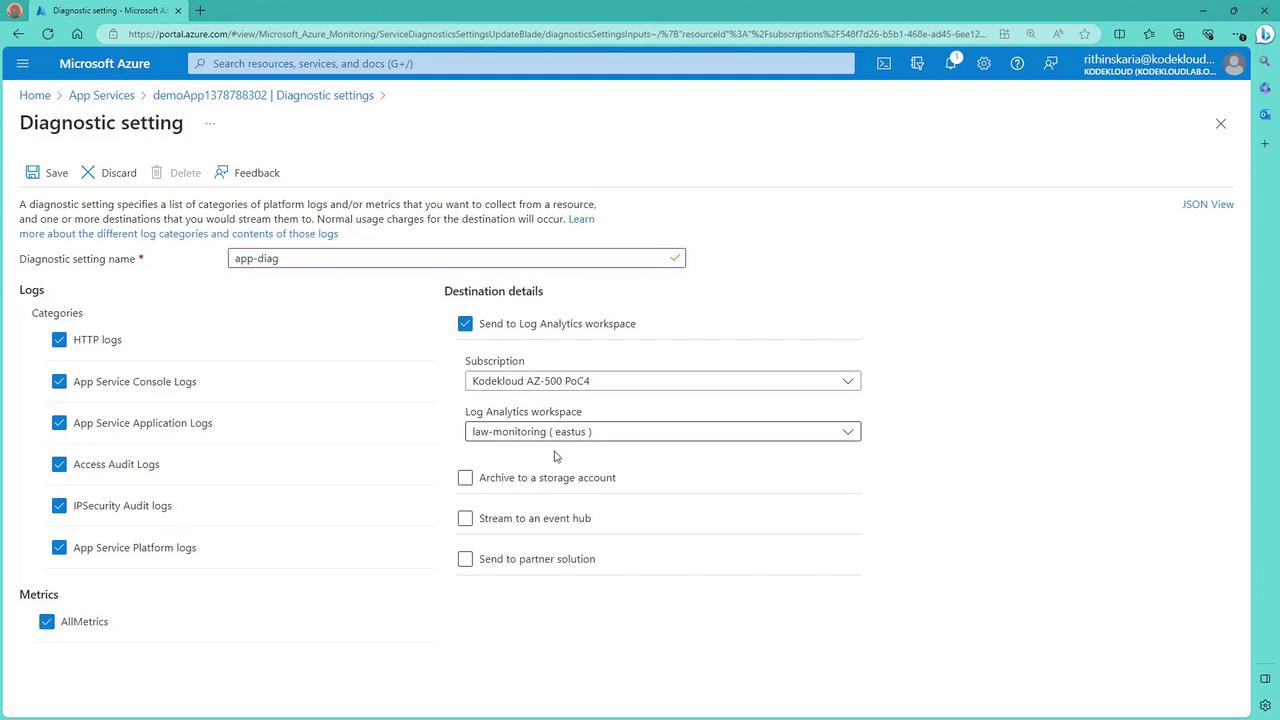Discard diagnostic setting changes
This screenshot has width=1280, height=720.
pos(109,173)
